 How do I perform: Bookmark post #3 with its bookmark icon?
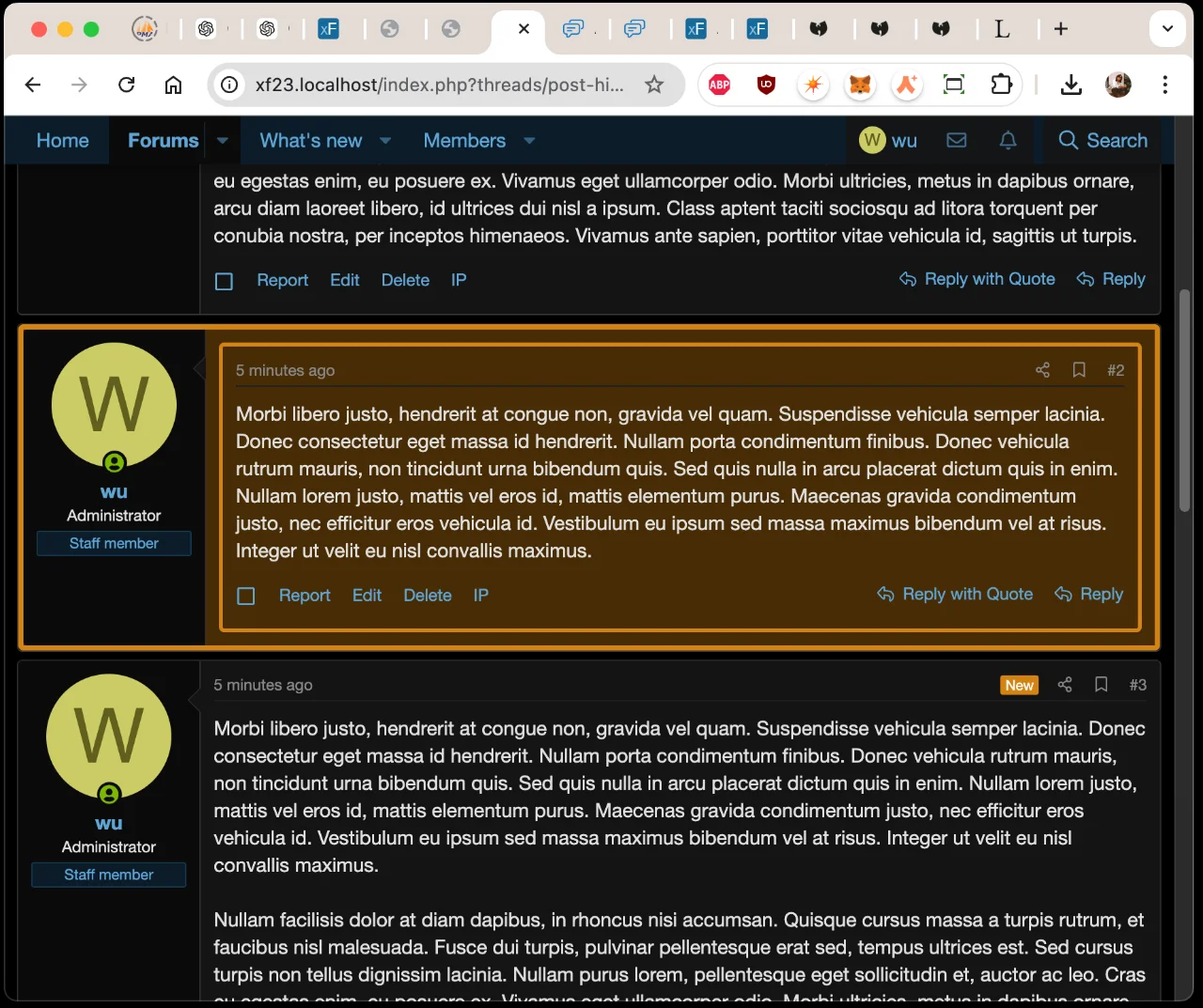point(1101,685)
